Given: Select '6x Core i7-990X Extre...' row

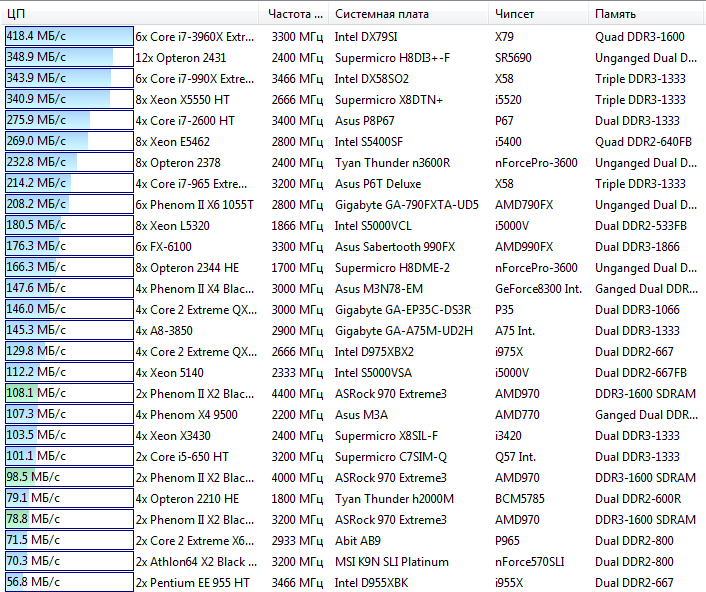Looking at the screenshot, I should (x=195, y=79).
